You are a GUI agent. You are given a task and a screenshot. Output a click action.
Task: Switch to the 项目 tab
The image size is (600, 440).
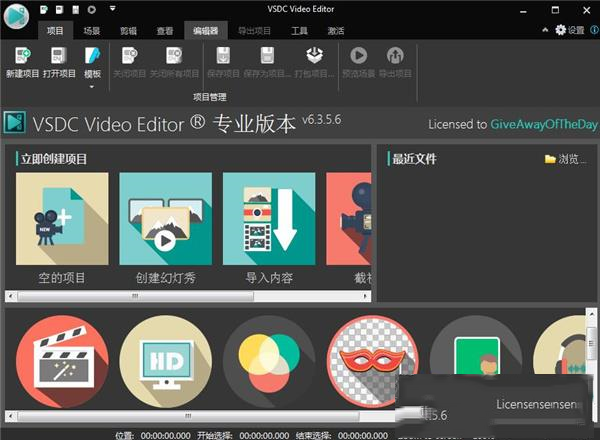point(55,31)
